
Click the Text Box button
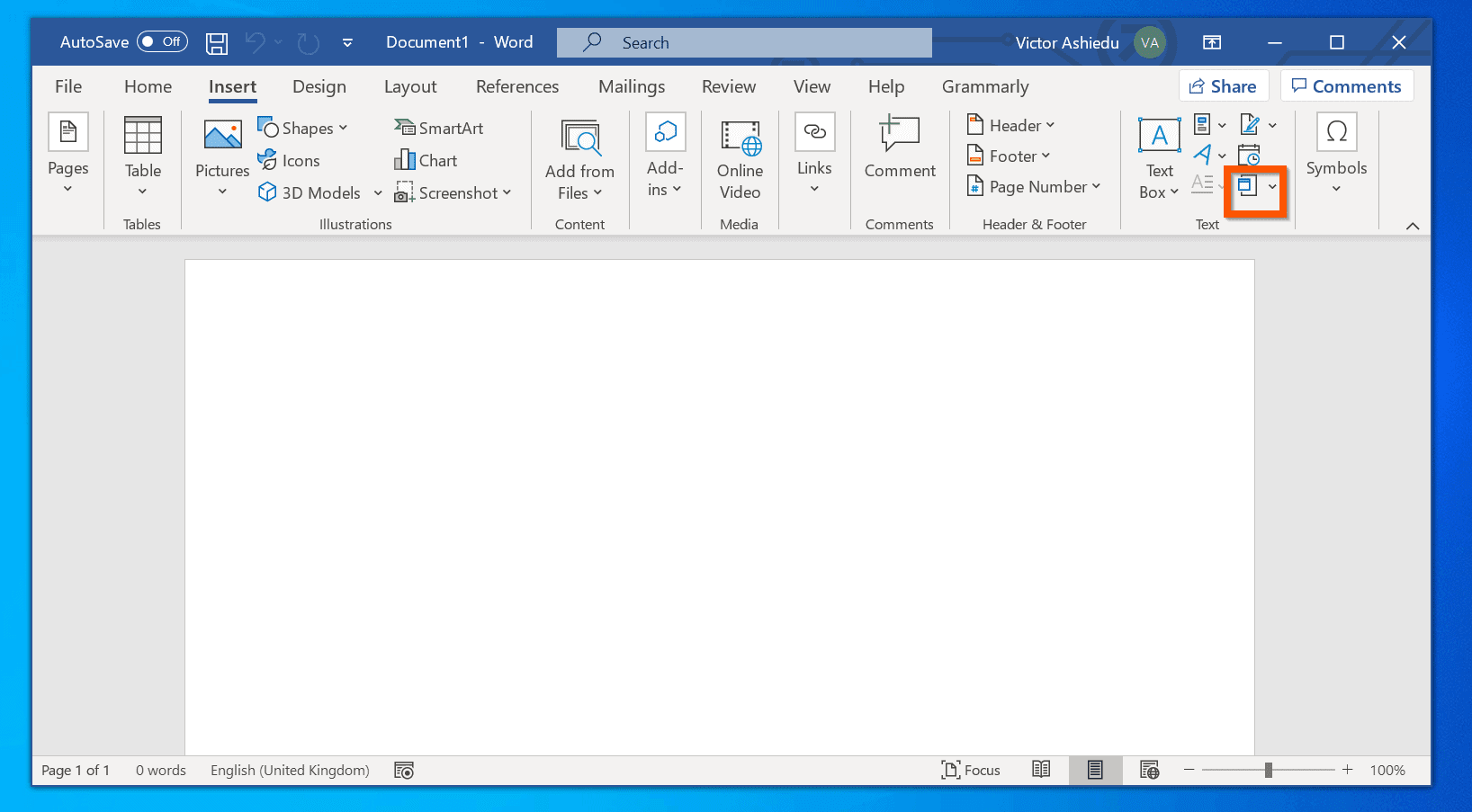1159,159
